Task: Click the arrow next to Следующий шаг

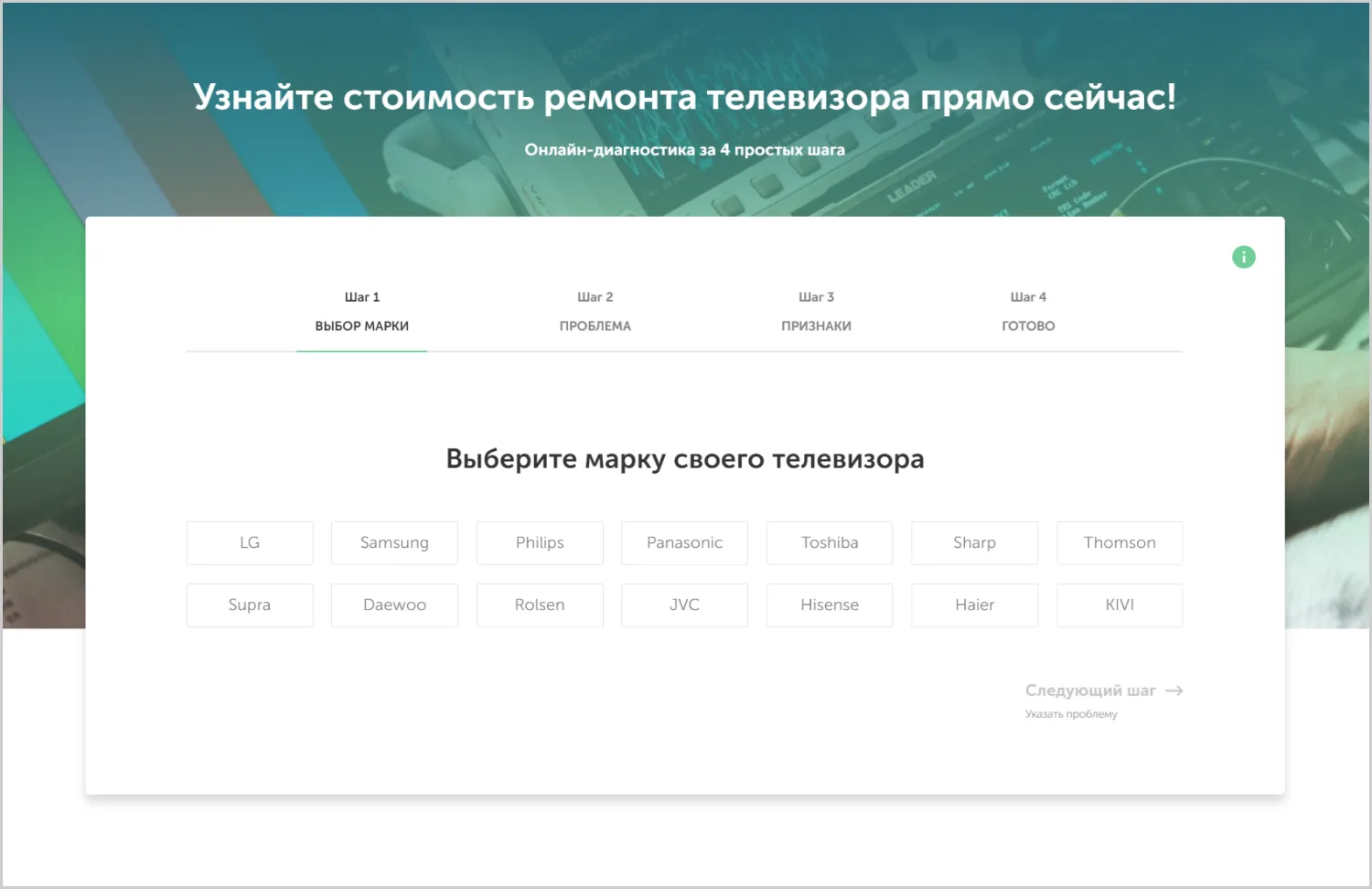Action: (x=1174, y=691)
